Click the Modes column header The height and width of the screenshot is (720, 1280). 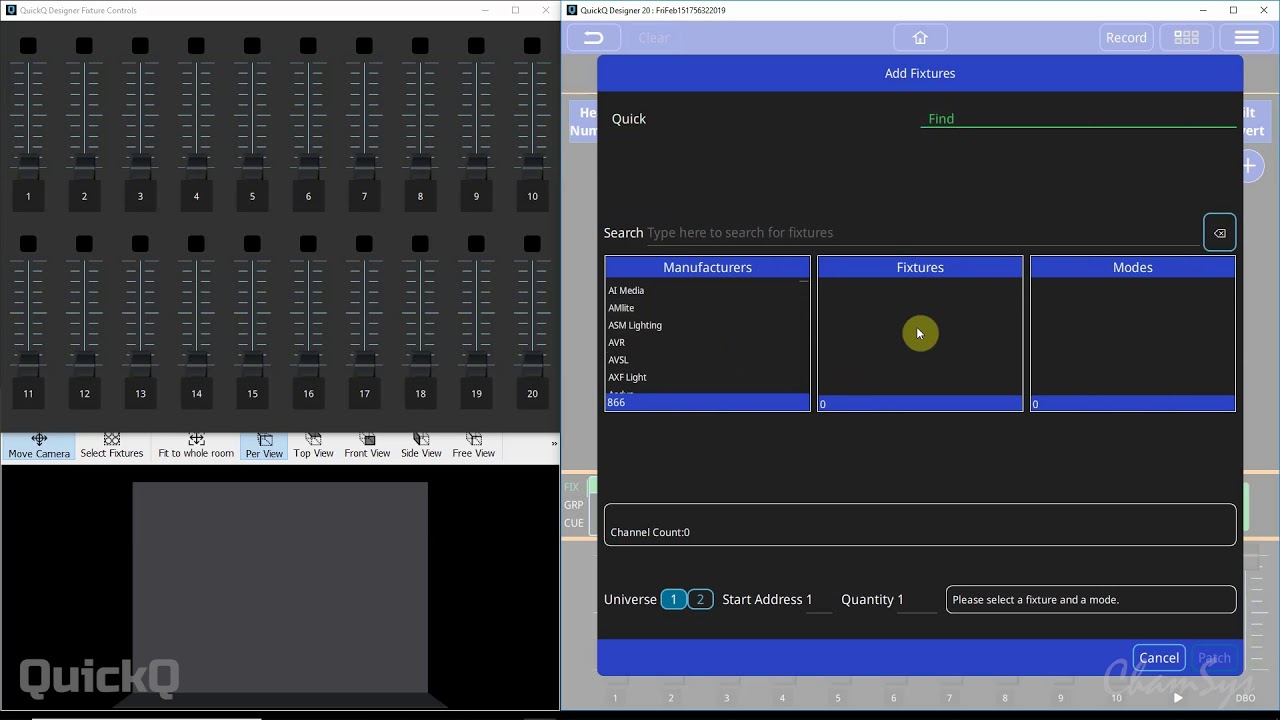click(x=1133, y=267)
